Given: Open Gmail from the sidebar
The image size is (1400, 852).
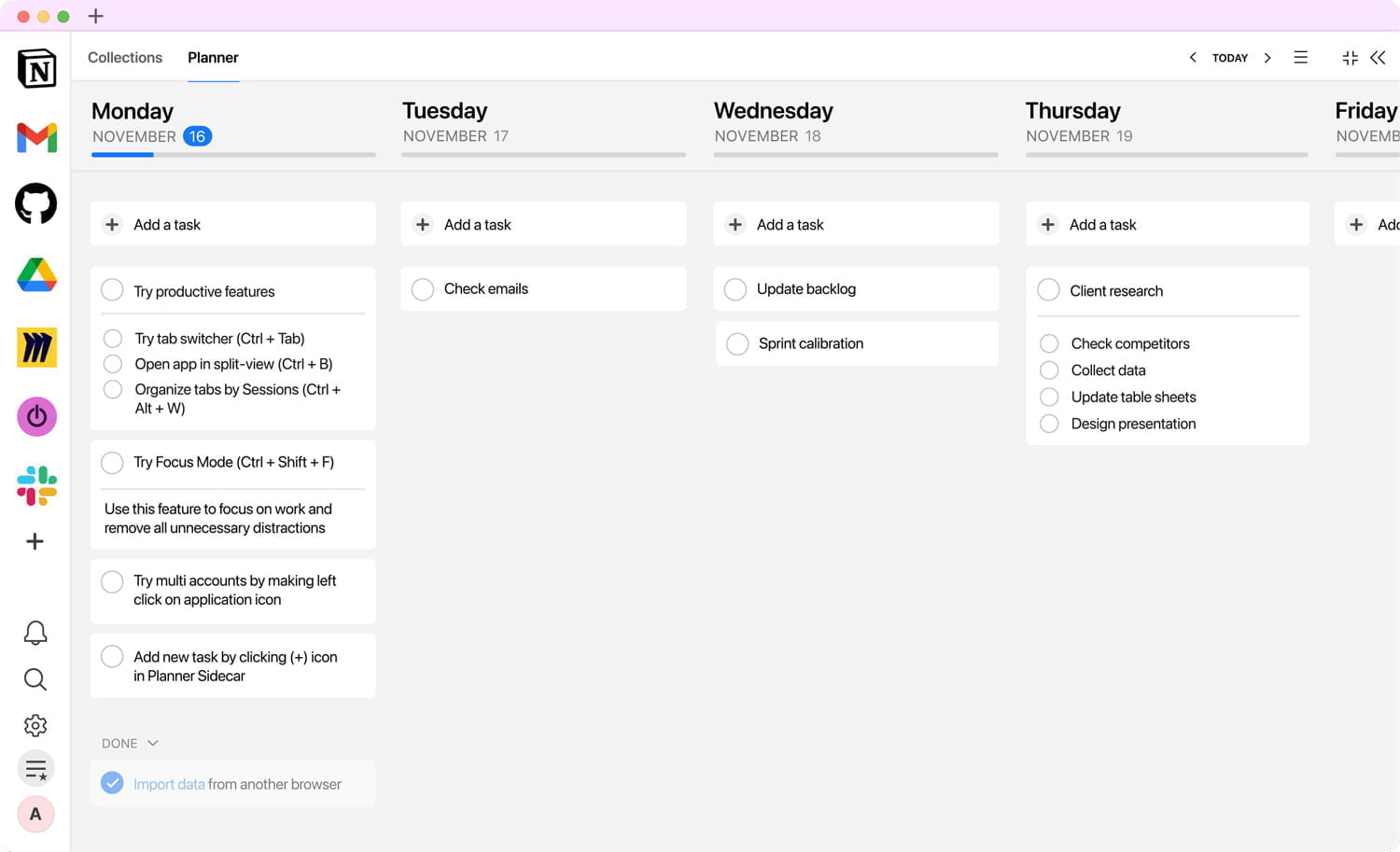Looking at the screenshot, I should coord(36,137).
